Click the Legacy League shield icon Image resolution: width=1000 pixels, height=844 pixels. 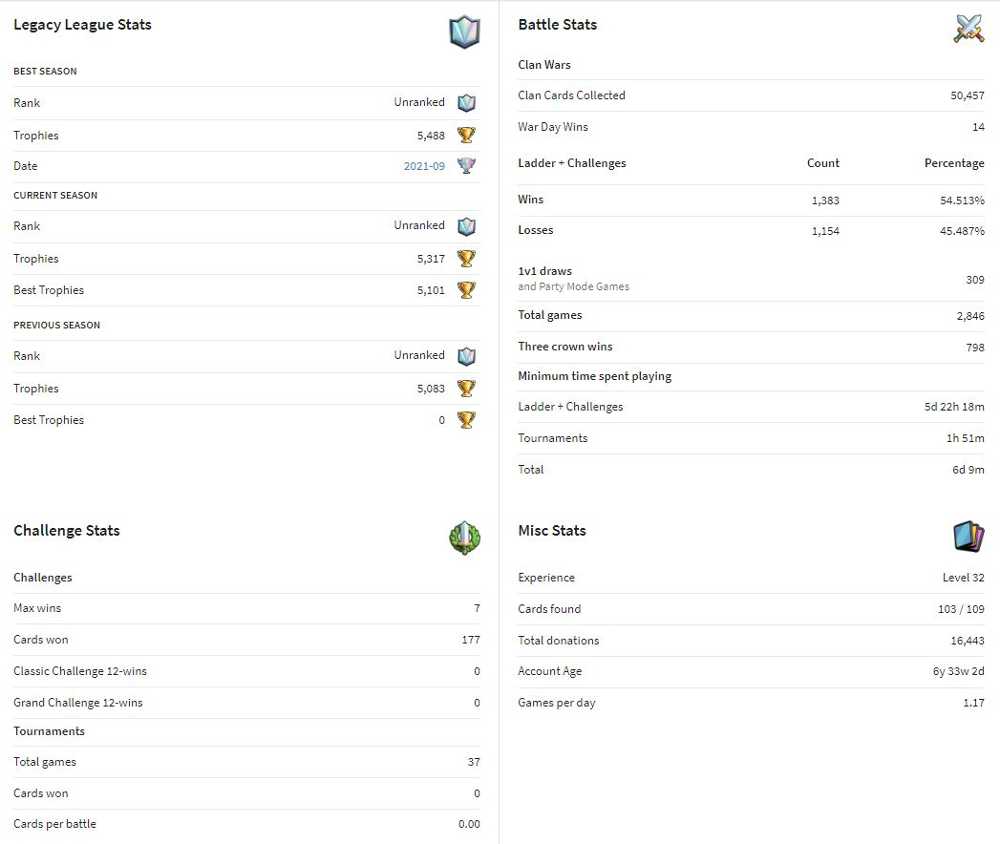[464, 32]
